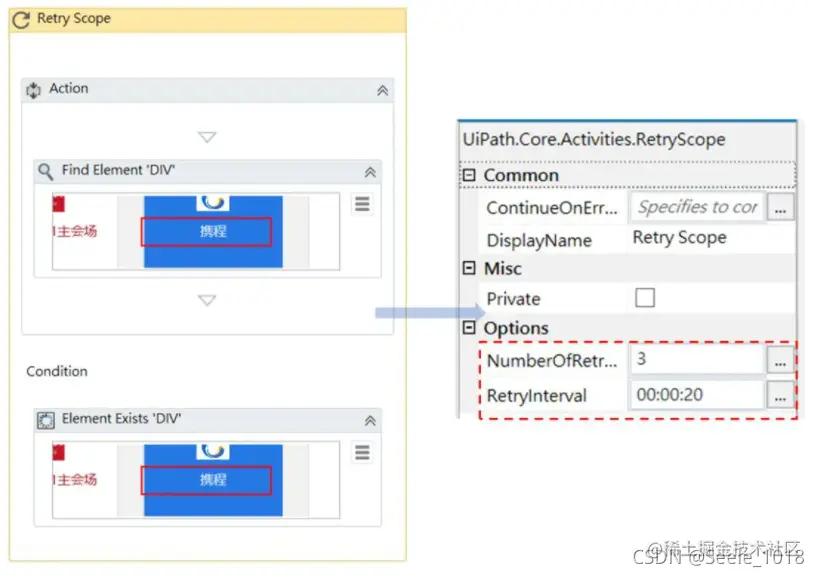
Task: Collapse the Element Exists 'DIV' activity
Action: click(x=370, y=421)
